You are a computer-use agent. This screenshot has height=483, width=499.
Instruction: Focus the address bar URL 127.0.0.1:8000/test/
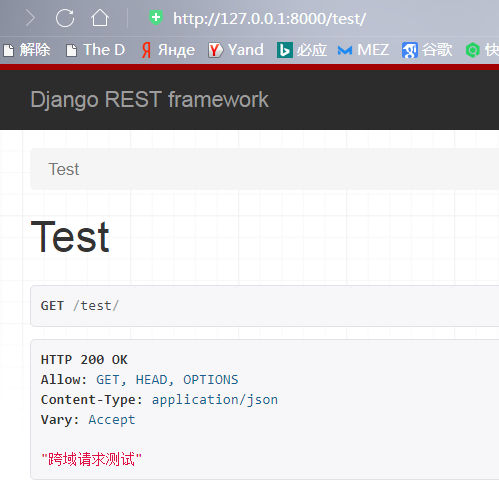coord(269,19)
